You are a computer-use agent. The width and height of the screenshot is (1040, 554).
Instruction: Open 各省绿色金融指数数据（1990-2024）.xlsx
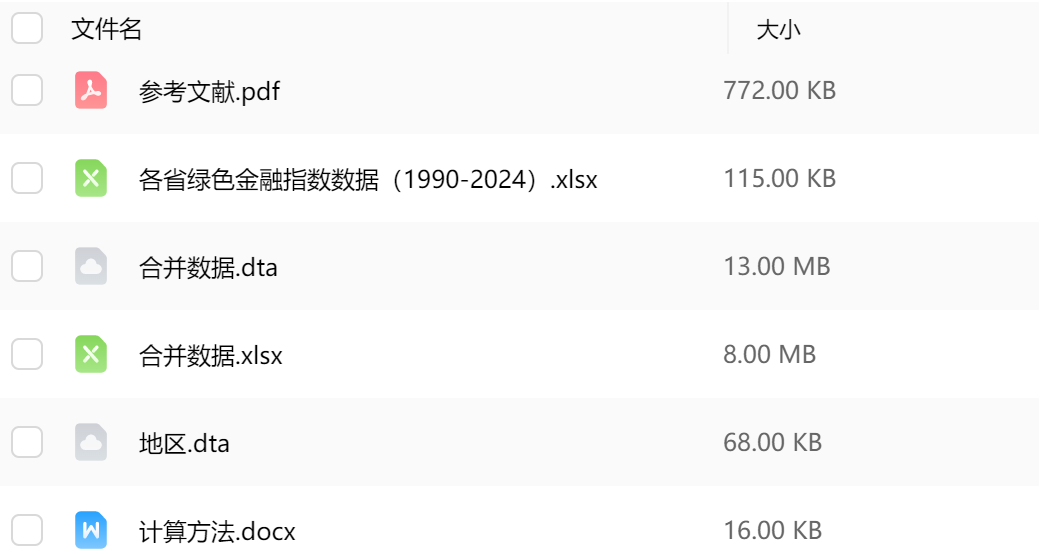pos(368,180)
